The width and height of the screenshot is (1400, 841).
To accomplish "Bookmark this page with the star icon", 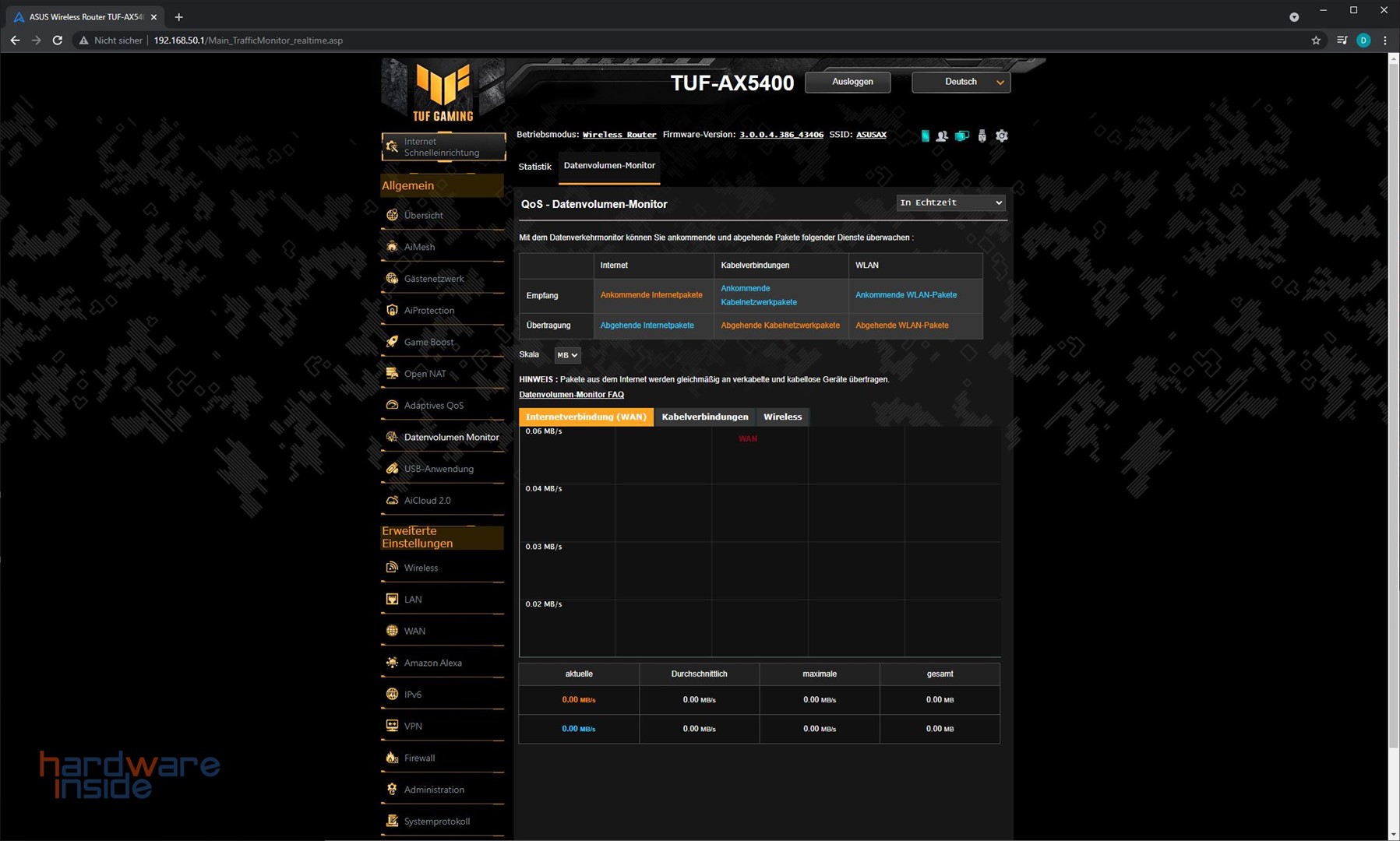I will tap(1316, 40).
